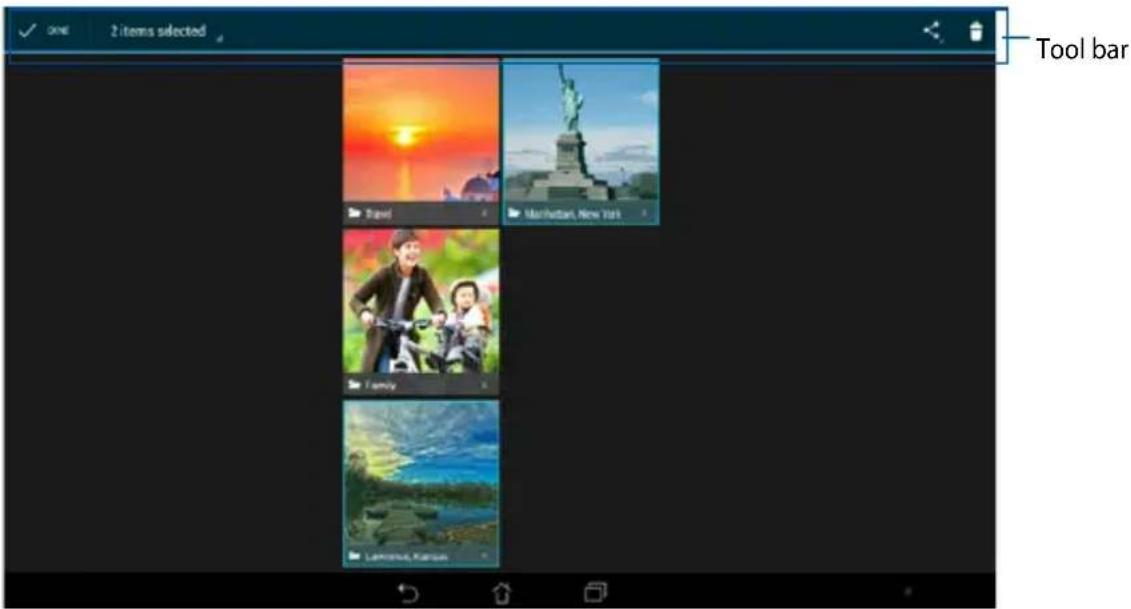Go back with Android back button
This screenshot has height=609, width=1131.
click(408, 592)
